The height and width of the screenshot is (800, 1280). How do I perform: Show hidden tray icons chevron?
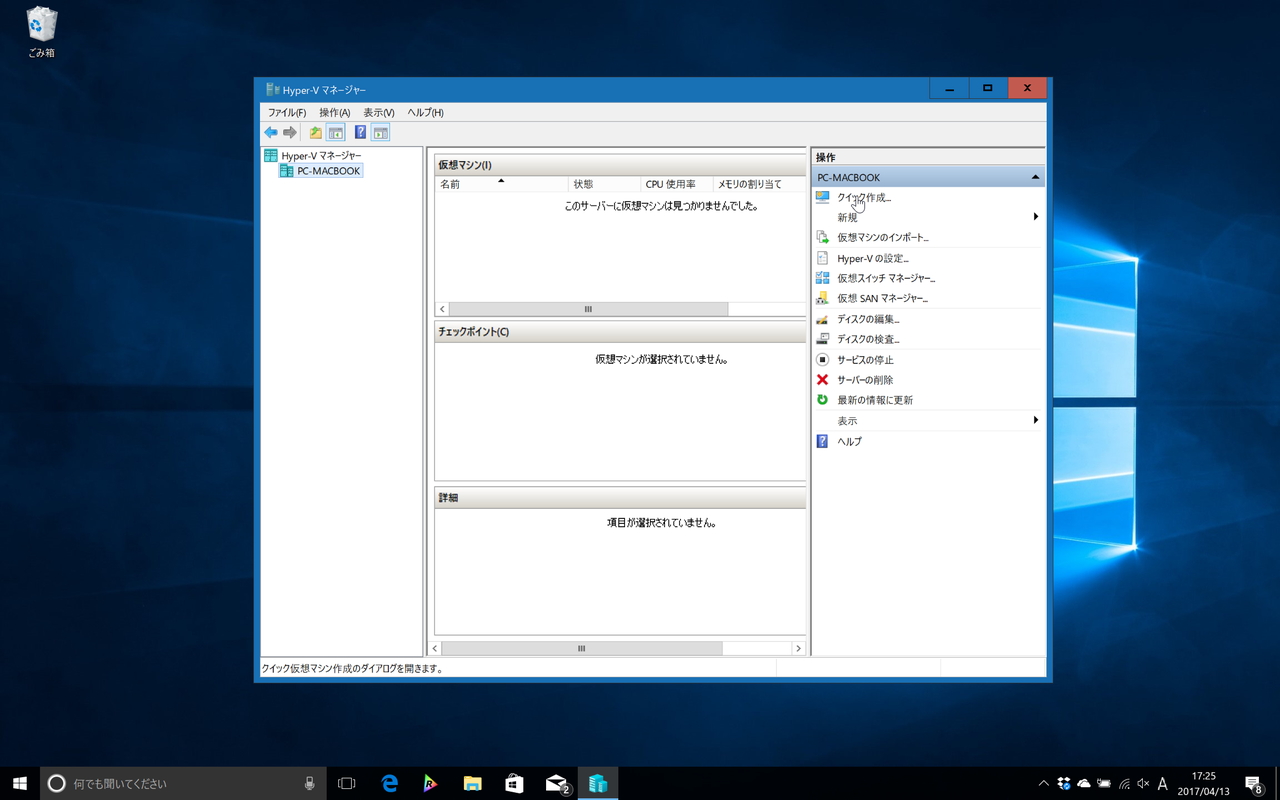(1044, 784)
